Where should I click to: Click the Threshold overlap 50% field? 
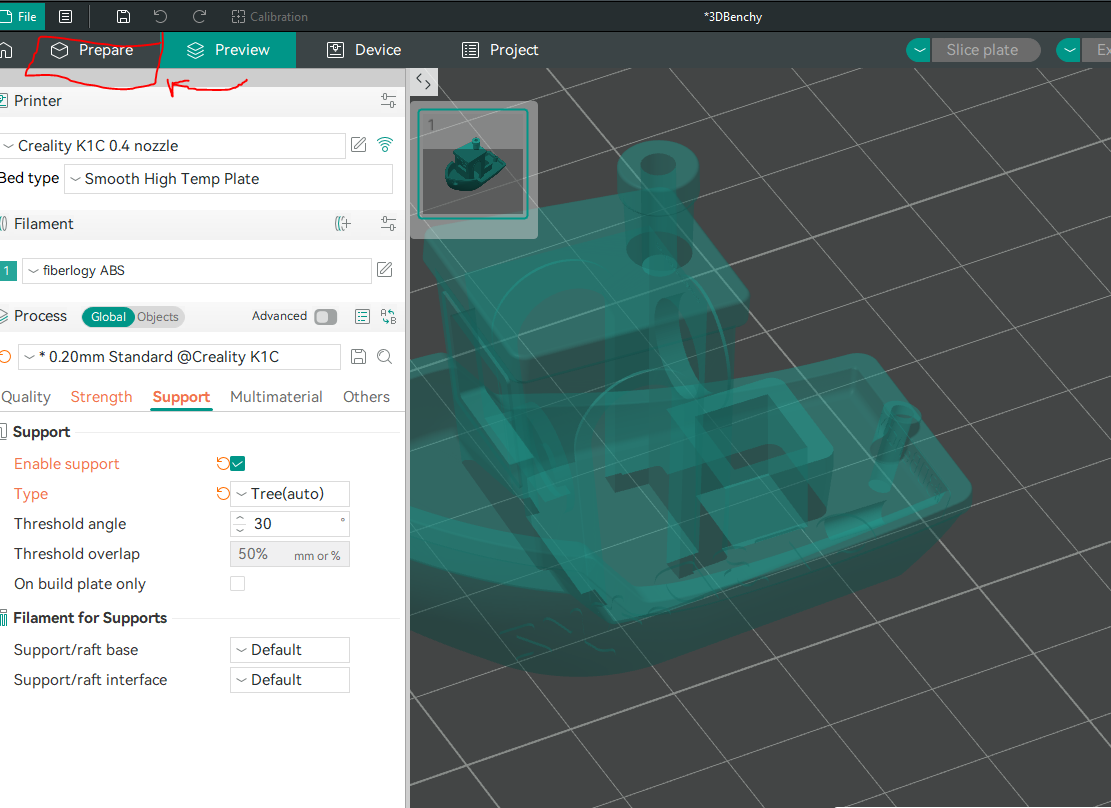pyautogui.click(x=290, y=554)
